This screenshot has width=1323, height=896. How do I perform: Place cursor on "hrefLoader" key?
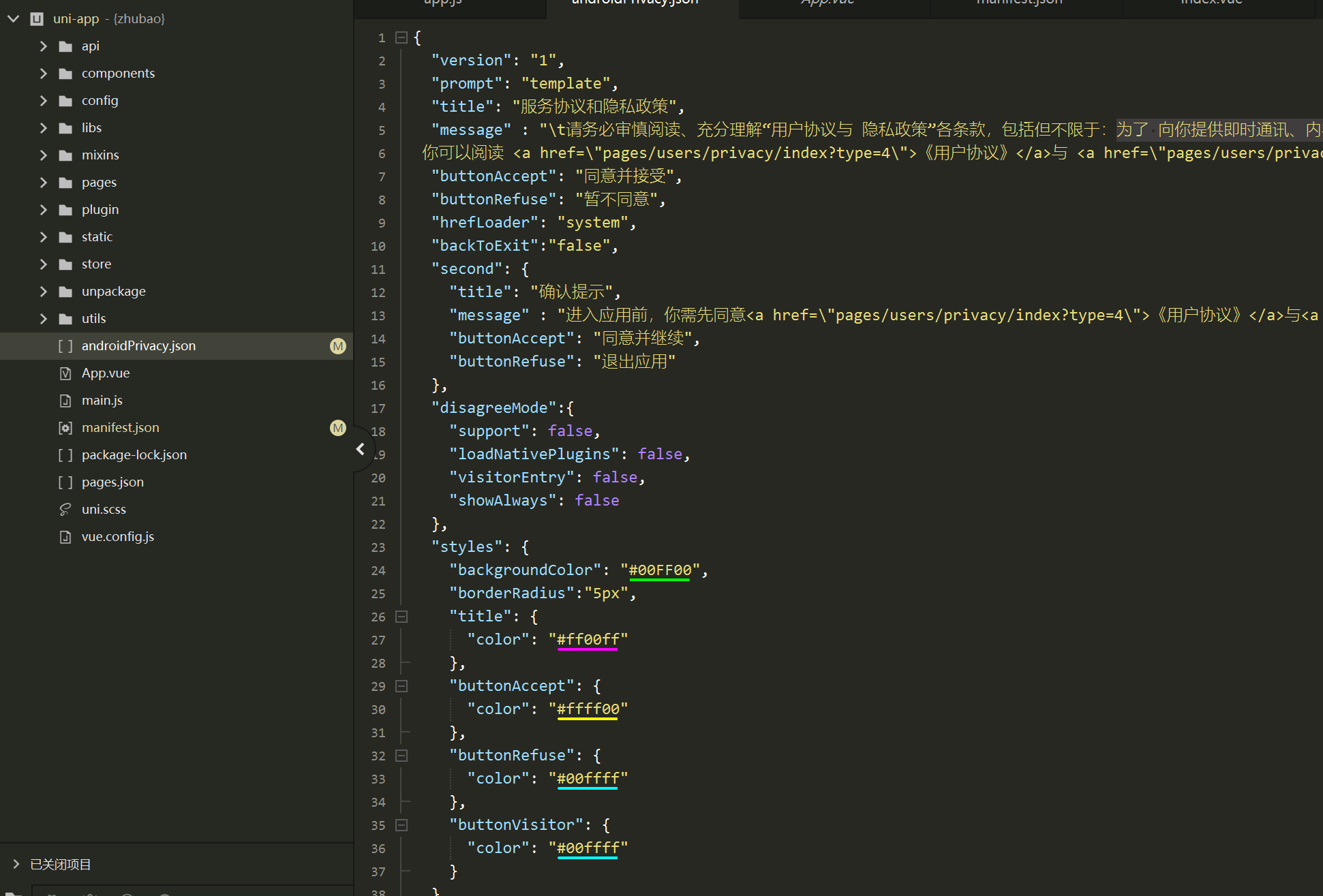pyautogui.click(x=485, y=222)
